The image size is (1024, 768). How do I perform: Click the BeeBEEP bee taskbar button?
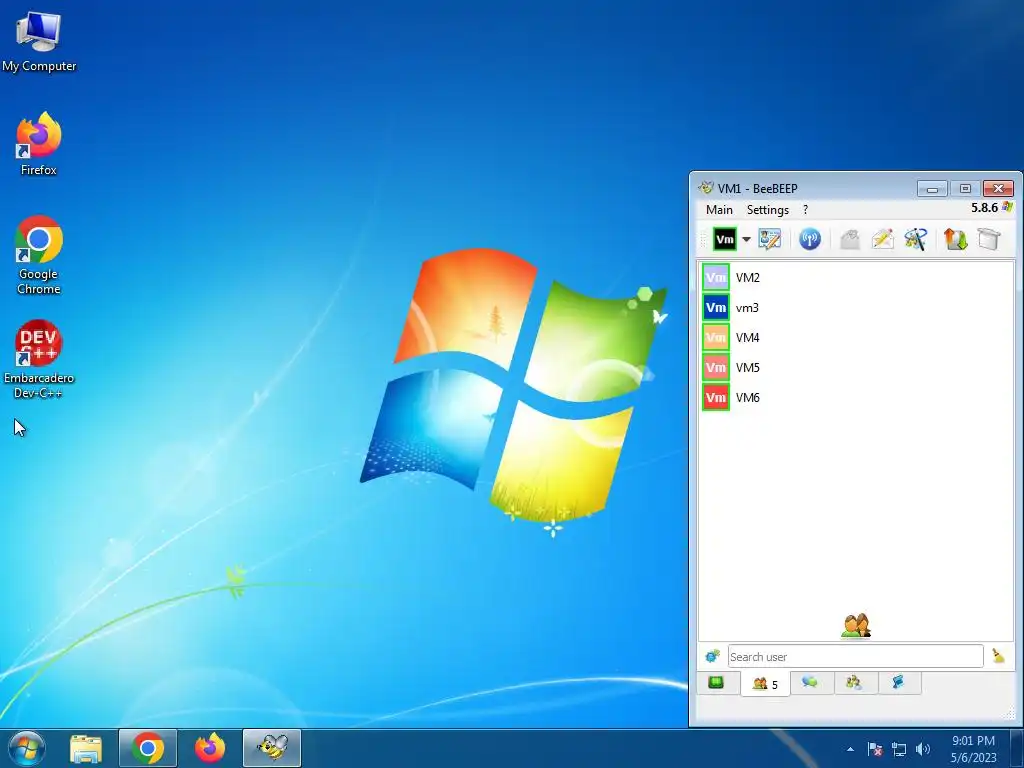click(272, 748)
